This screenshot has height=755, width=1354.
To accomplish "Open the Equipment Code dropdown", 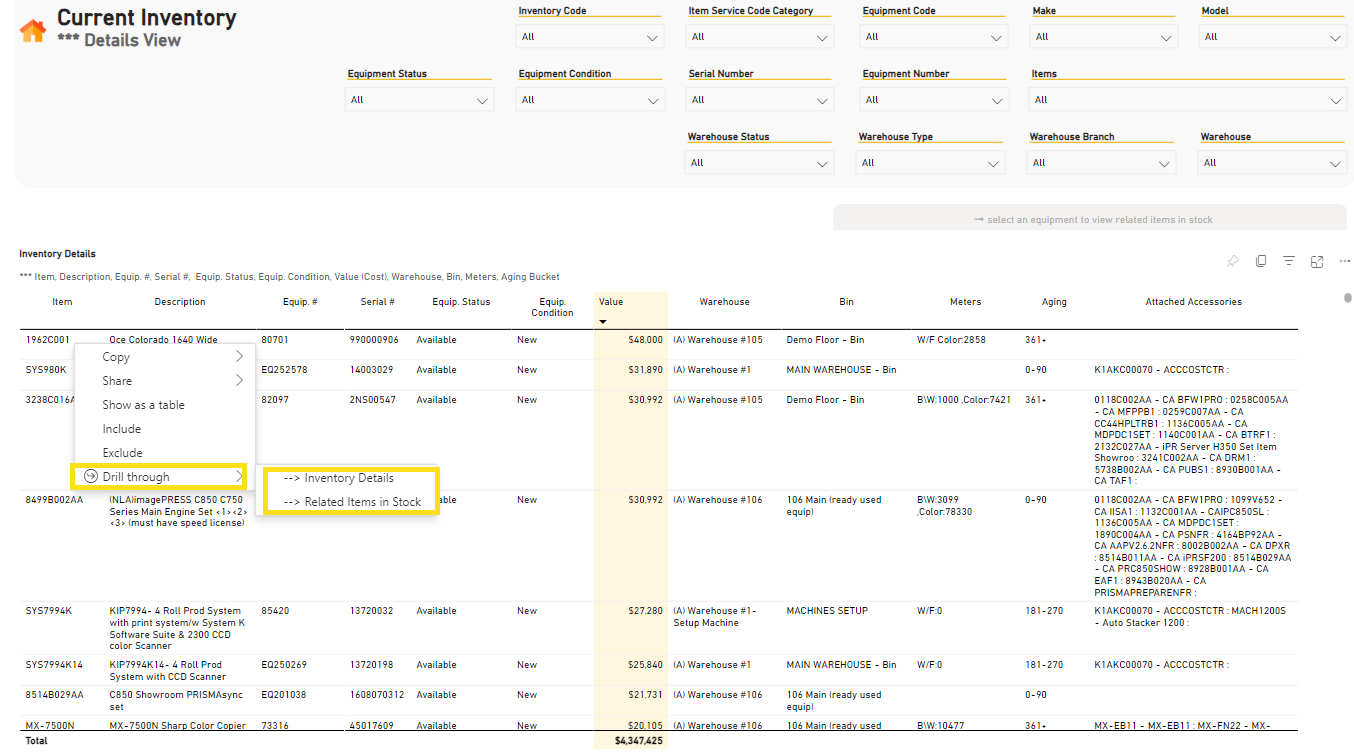I will coord(934,37).
